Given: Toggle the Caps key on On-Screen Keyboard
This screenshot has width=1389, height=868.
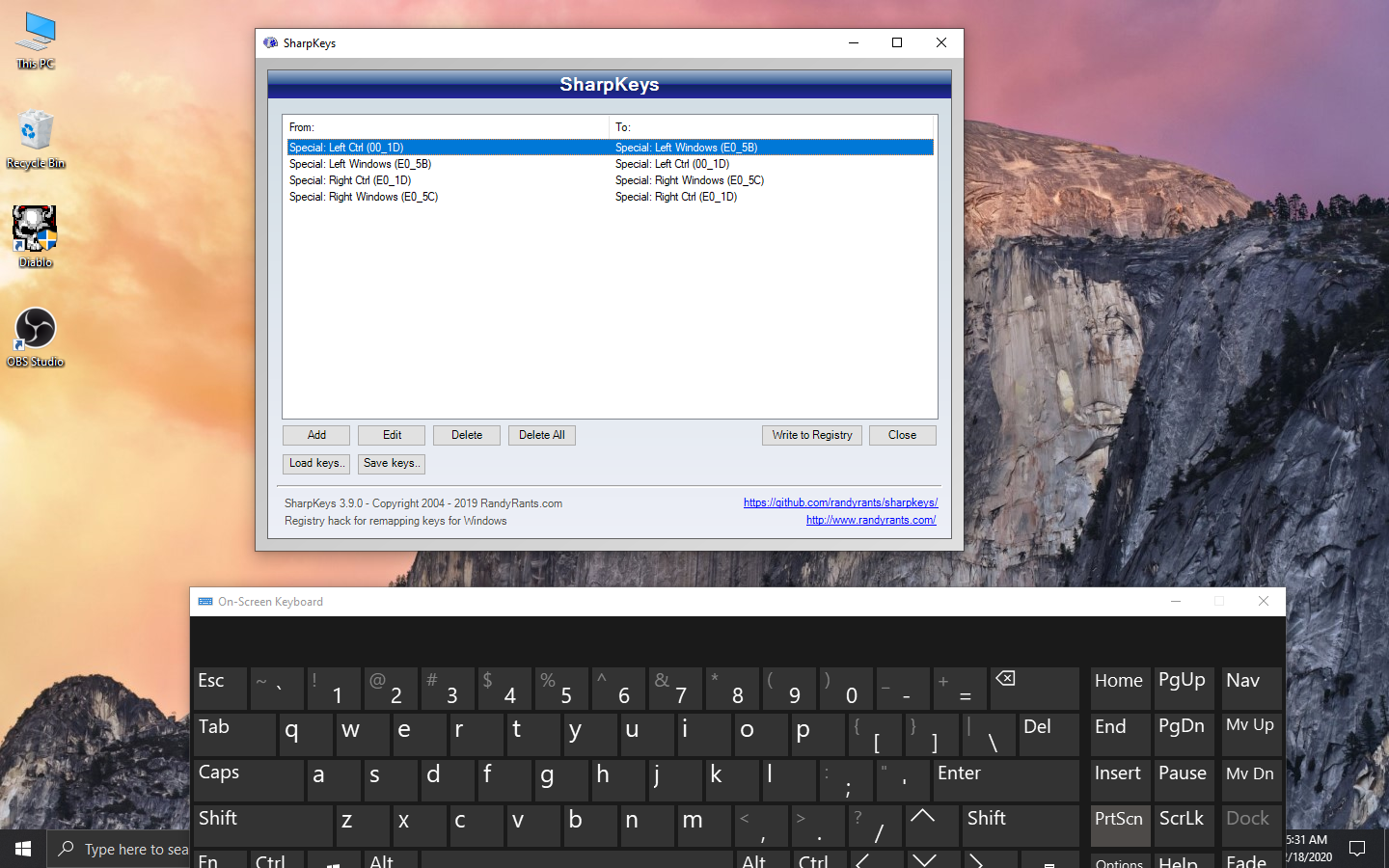Looking at the screenshot, I should (x=249, y=780).
